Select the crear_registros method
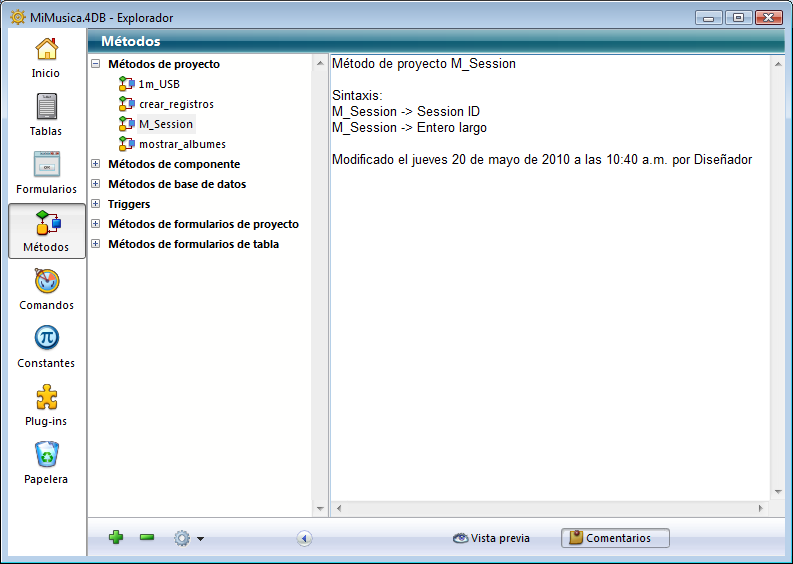Image resolution: width=793 pixels, height=564 pixels. point(177,104)
